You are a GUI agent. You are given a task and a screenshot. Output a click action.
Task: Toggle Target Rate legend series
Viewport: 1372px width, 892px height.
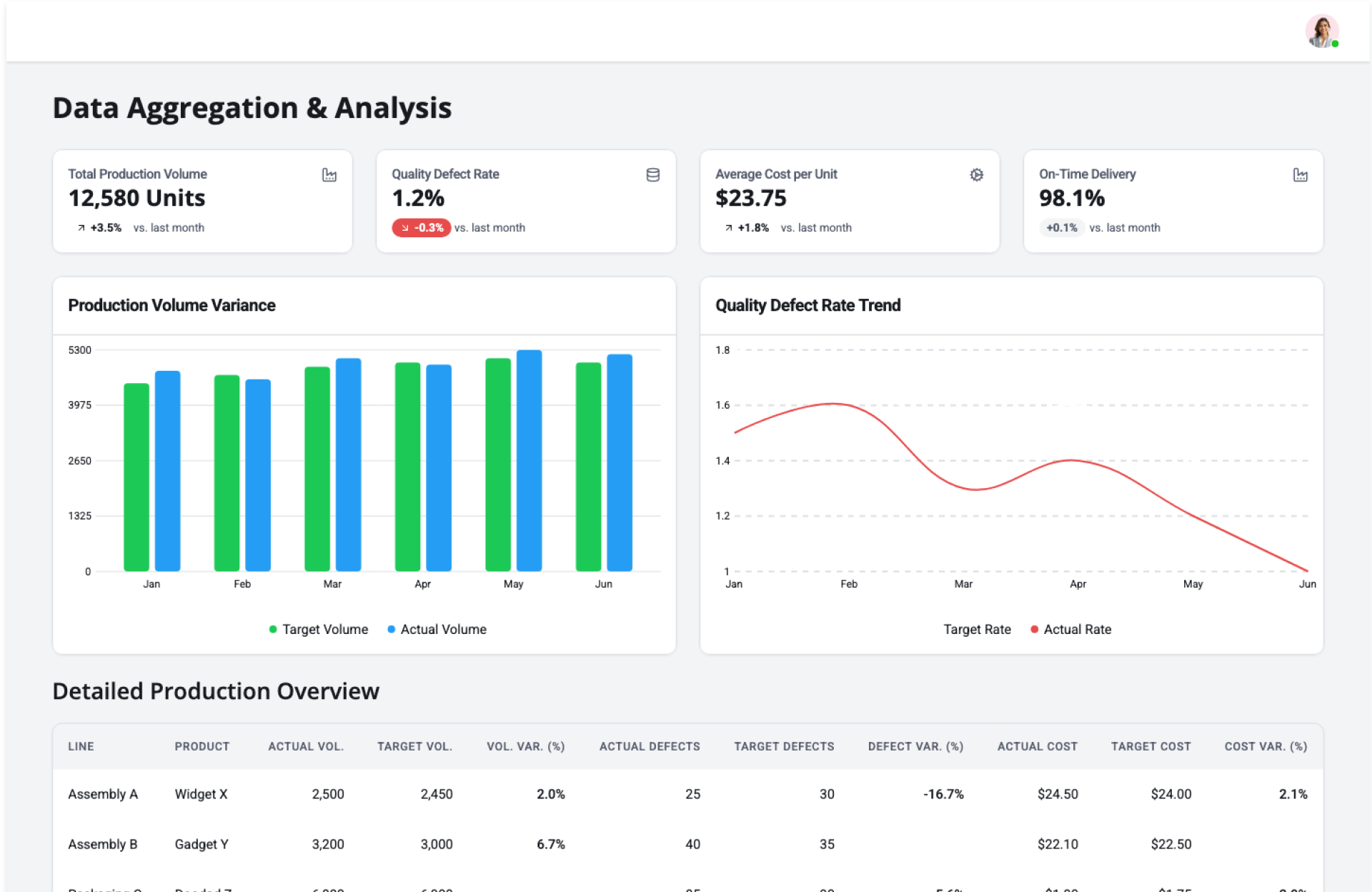click(976, 630)
